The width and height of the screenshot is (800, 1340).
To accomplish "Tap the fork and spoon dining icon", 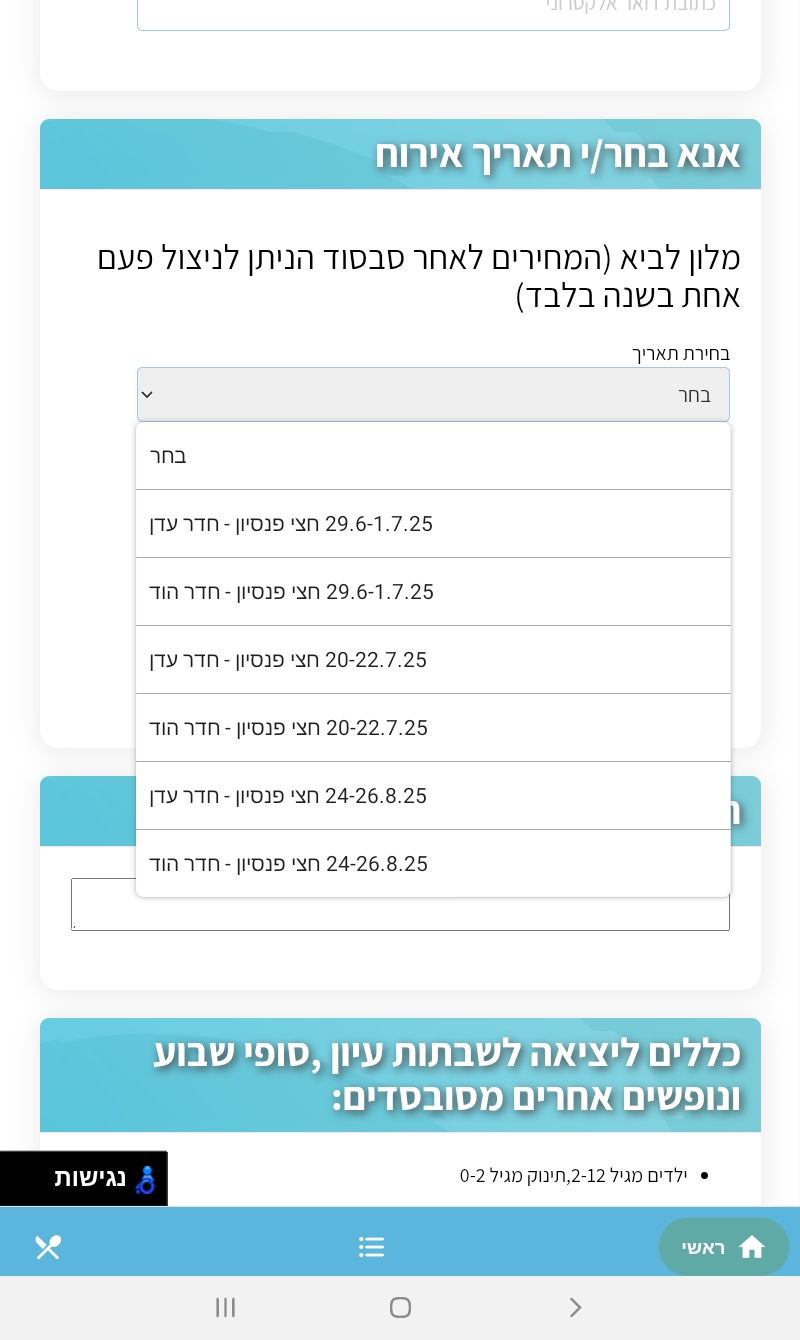I will 48,1247.
